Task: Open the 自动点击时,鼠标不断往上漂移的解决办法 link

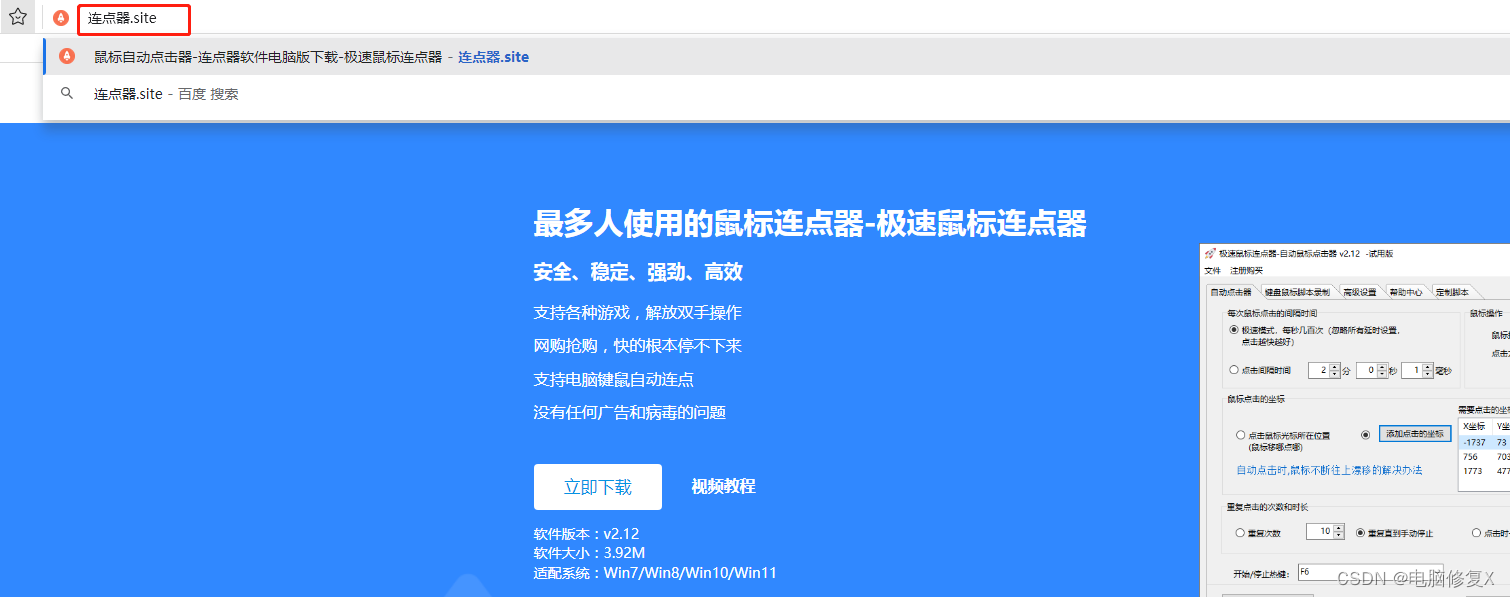Action: coord(1329,470)
